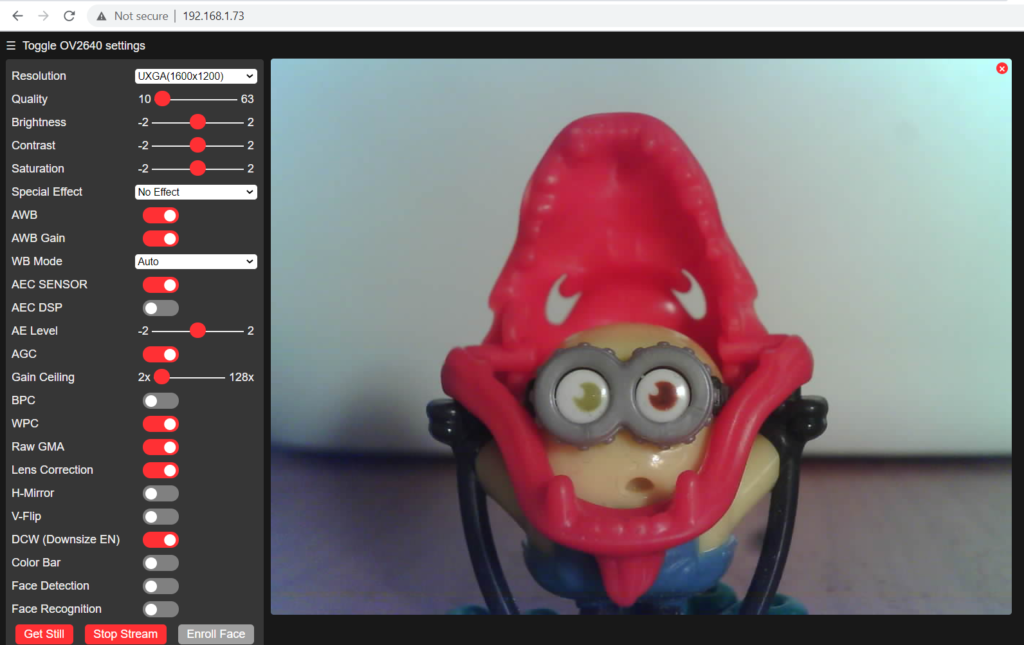1024x645 pixels.
Task: Disable the WPC toggle
Action: (161, 424)
